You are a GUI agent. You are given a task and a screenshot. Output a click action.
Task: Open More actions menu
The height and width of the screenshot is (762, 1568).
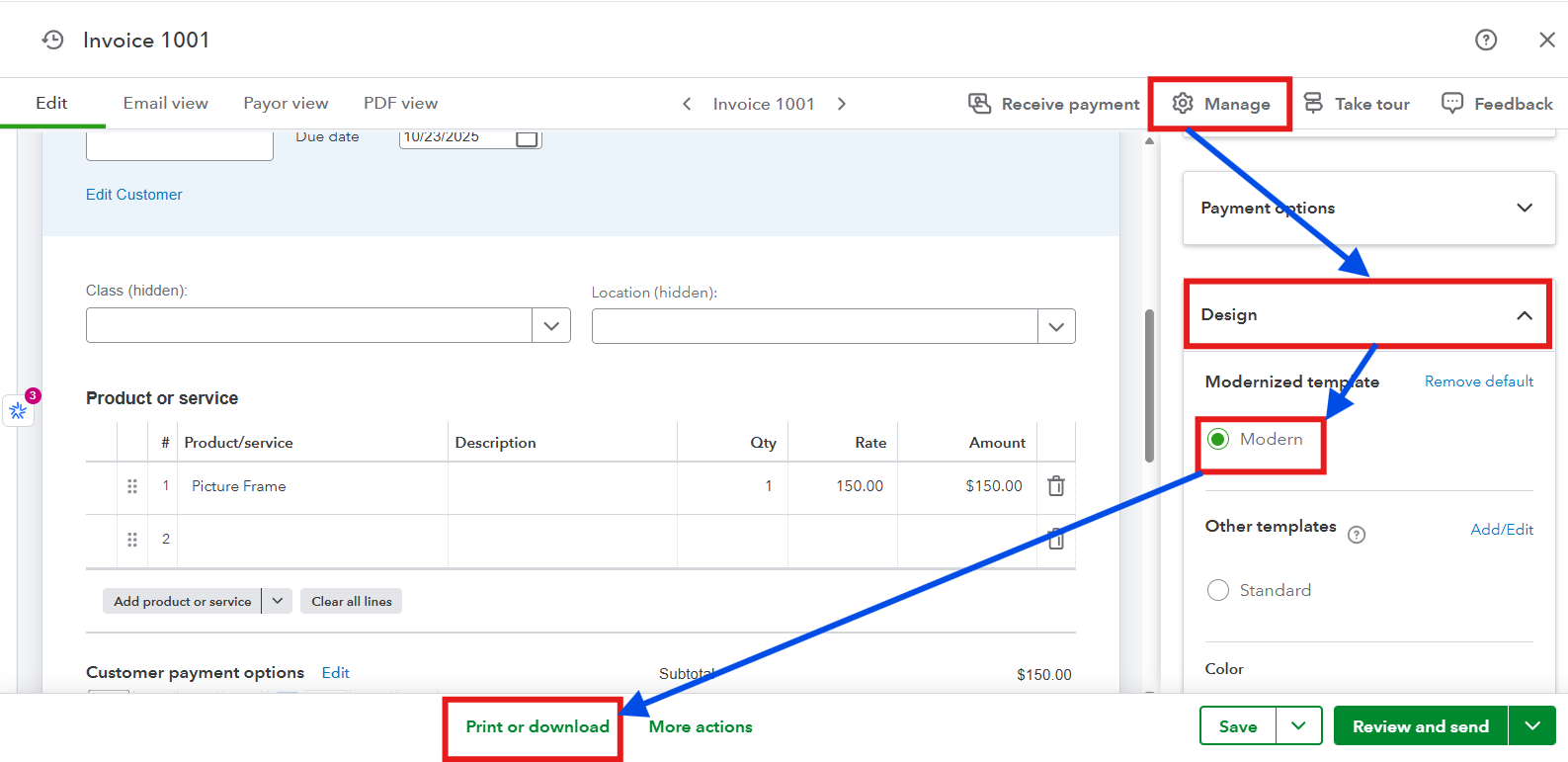701,726
